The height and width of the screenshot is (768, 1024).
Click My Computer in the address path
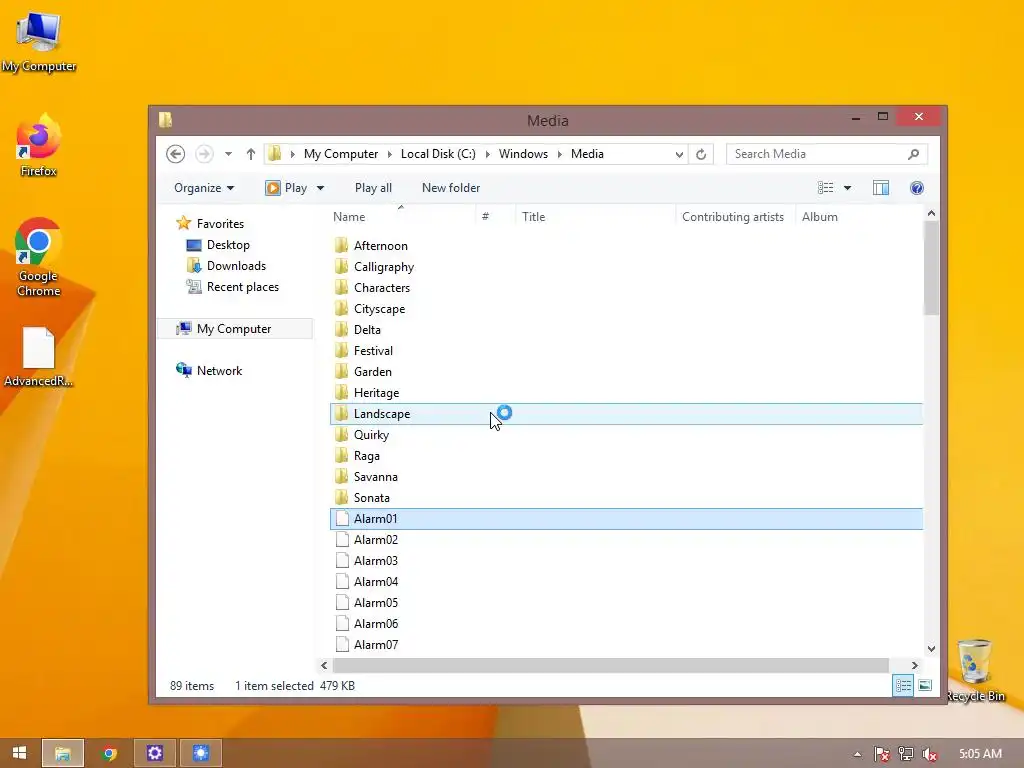point(341,154)
